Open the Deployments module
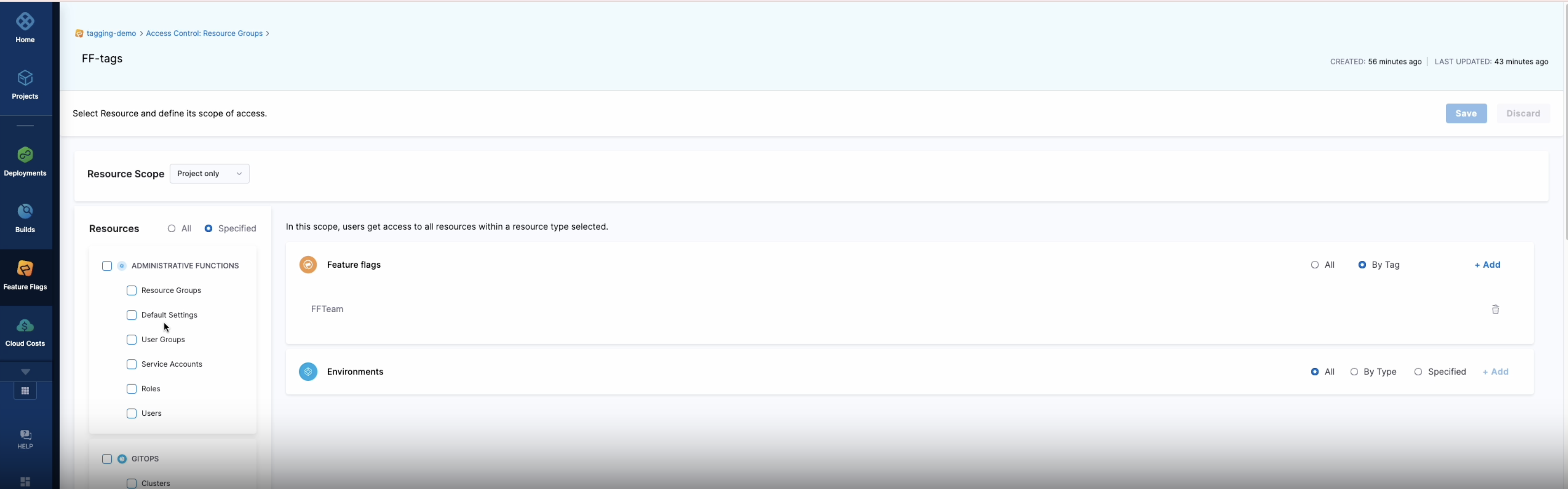The image size is (1568, 489). 25,160
